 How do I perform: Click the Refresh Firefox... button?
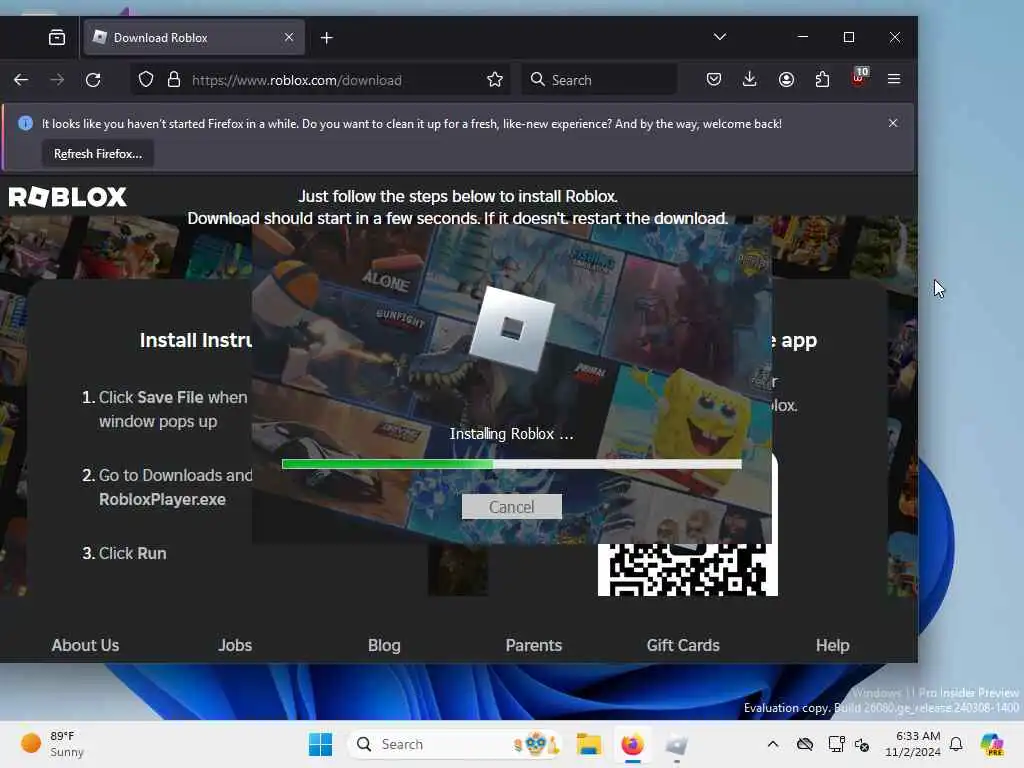tap(98, 153)
